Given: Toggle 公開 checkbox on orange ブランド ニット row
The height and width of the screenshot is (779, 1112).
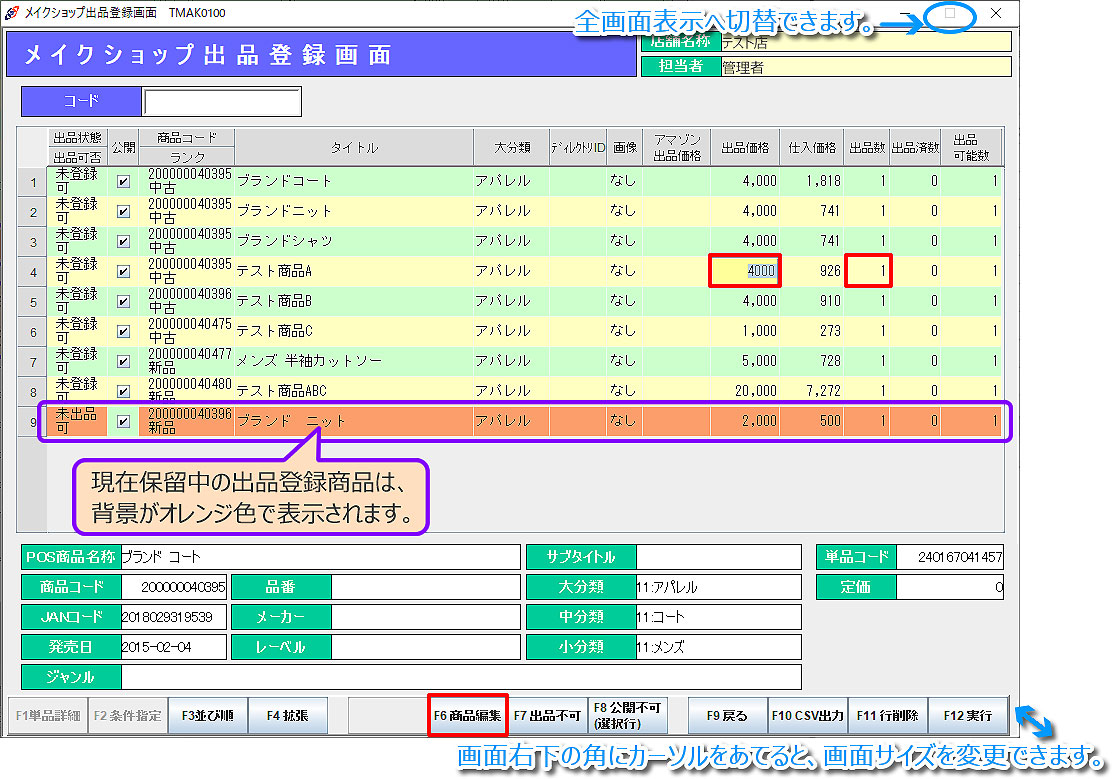Looking at the screenshot, I should coord(123,422).
